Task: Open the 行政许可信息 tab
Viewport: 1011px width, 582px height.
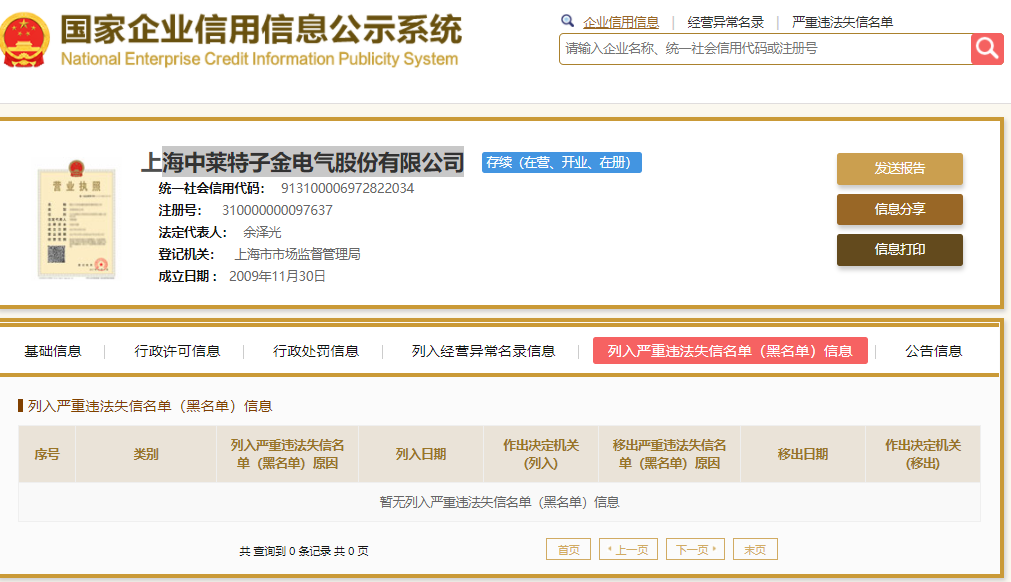Action: point(177,351)
